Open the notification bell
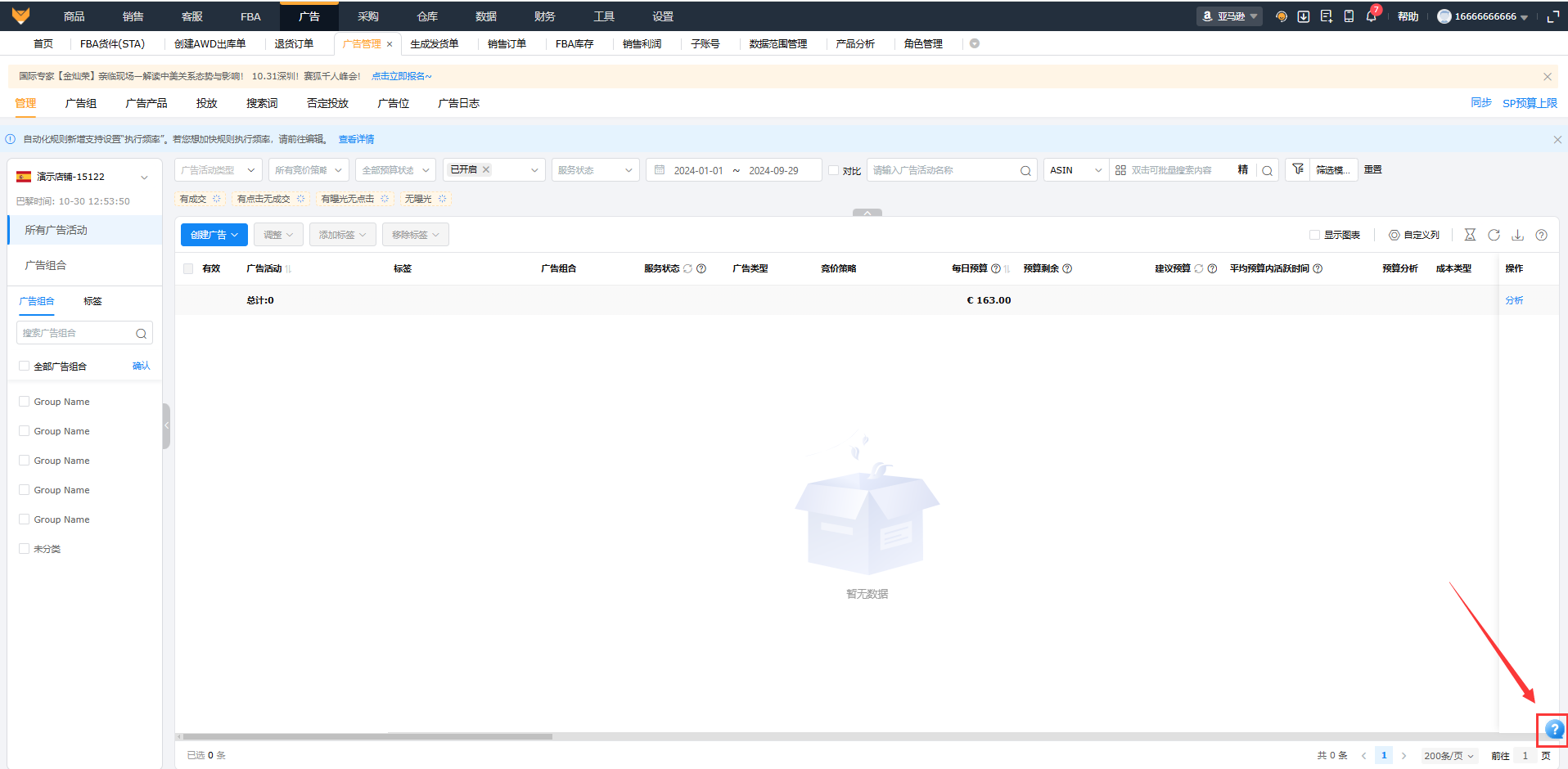Screen dimensions: 1568x769 [1372, 16]
